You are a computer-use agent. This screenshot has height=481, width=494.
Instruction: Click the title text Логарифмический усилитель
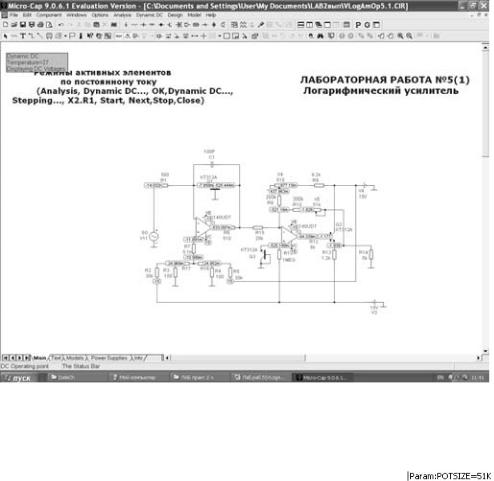pyautogui.click(x=381, y=91)
